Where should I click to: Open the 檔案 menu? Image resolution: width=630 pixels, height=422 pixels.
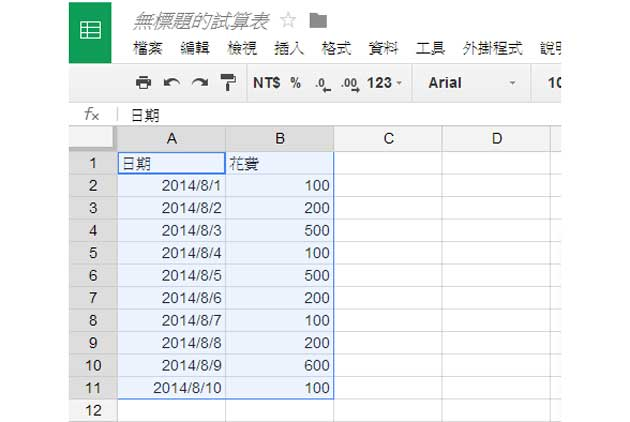[x=147, y=49]
